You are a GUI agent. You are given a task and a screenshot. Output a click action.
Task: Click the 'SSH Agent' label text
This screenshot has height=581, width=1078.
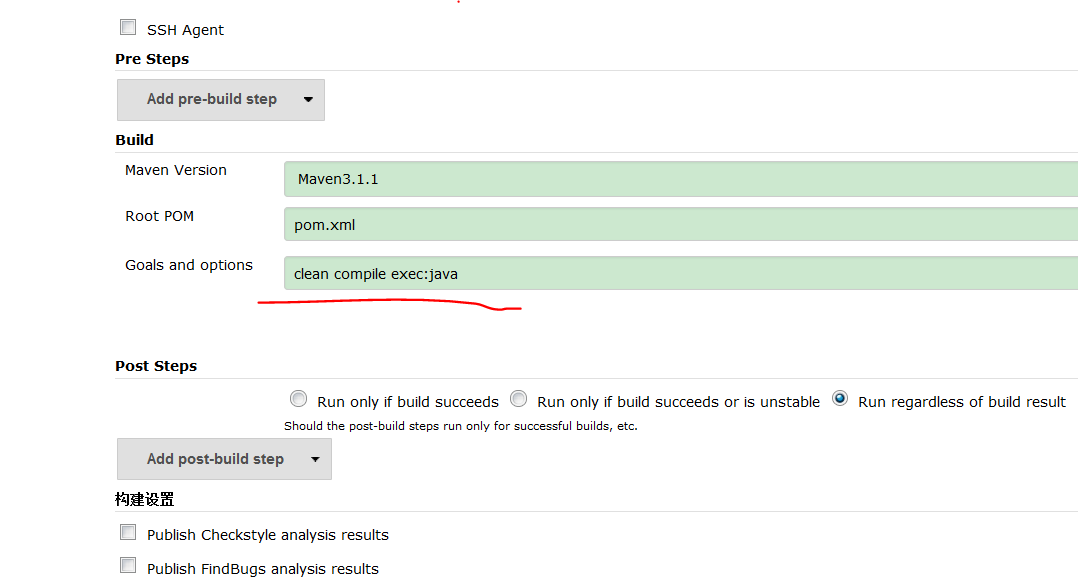click(185, 30)
